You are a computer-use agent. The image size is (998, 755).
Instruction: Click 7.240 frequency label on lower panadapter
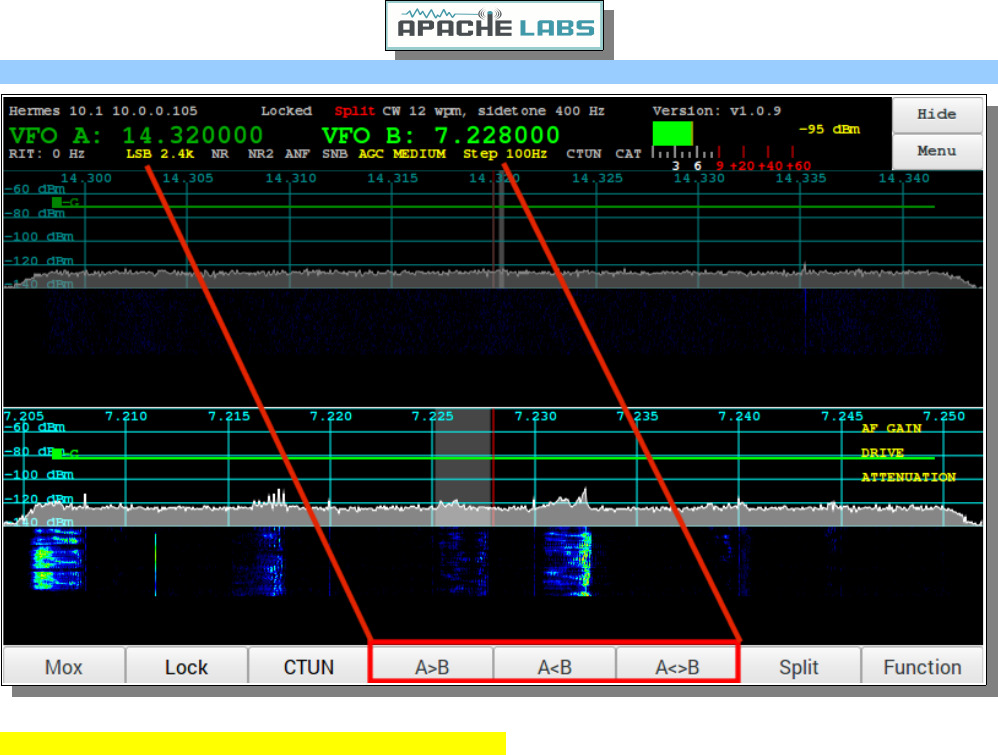click(x=740, y=416)
